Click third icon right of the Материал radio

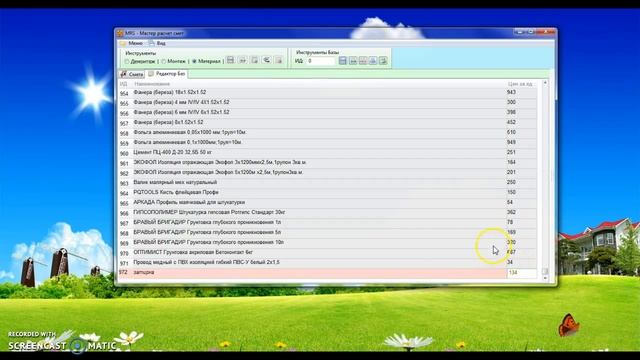pyautogui.click(x=255, y=60)
